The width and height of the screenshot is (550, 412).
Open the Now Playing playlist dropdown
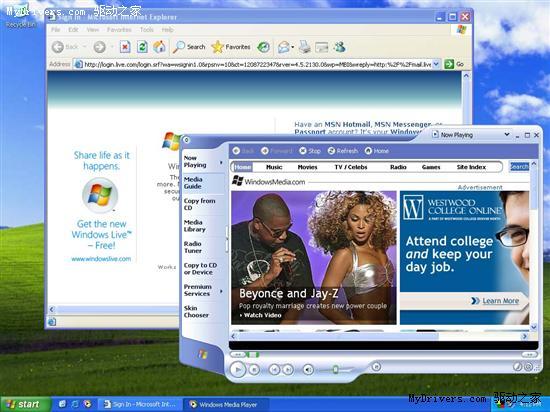click(507, 135)
